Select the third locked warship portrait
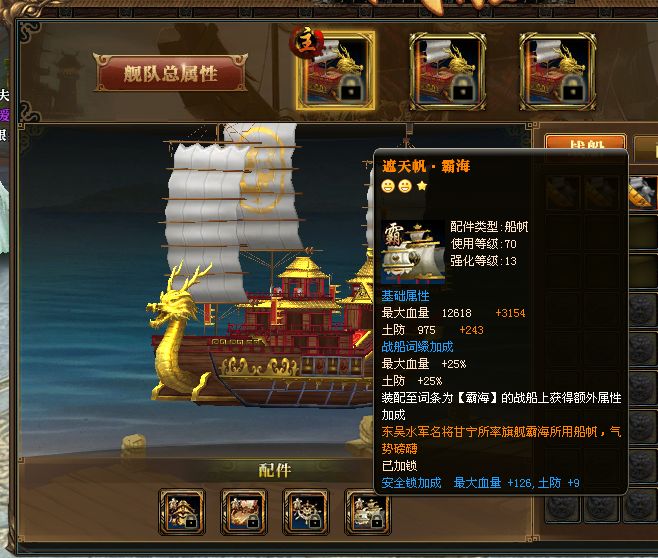The image size is (658, 558). [x=558, y=71]
